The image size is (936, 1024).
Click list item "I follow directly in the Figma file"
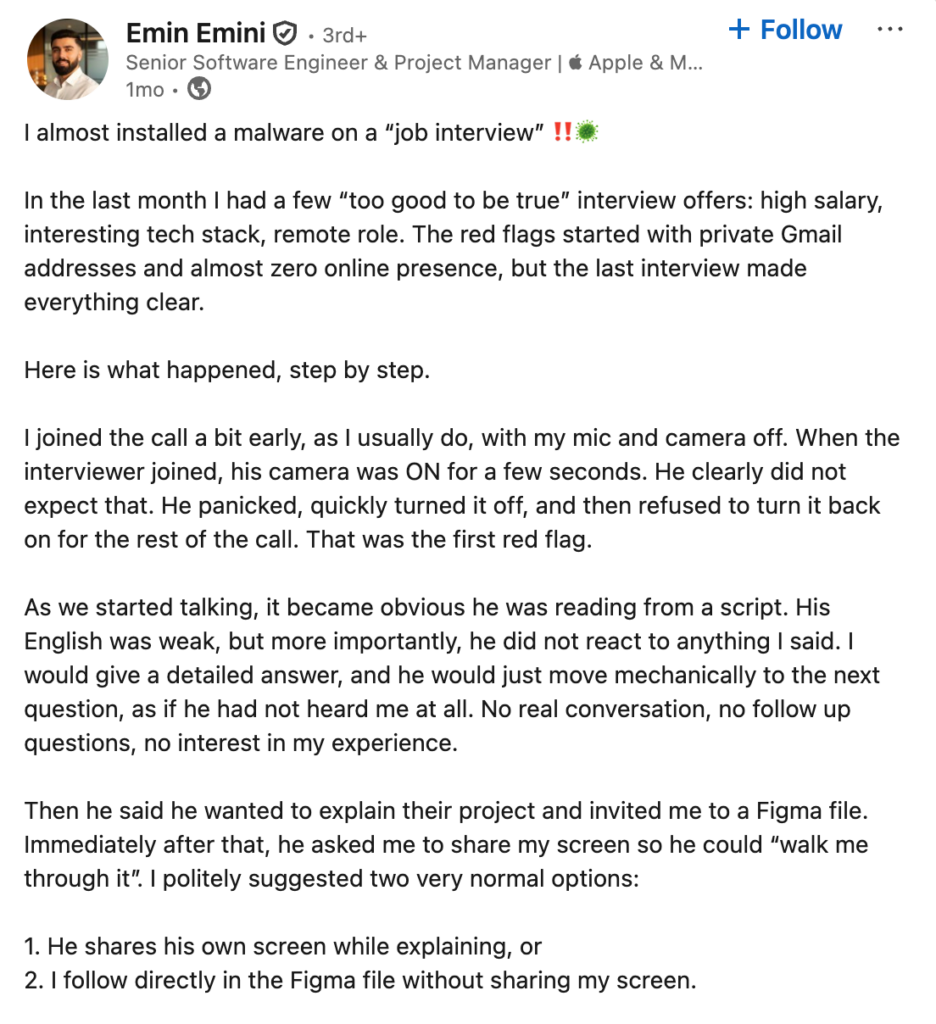tap(360, 980)
